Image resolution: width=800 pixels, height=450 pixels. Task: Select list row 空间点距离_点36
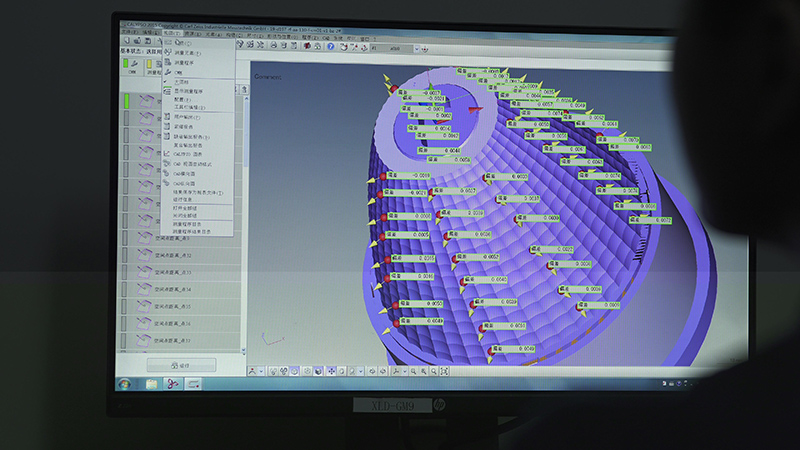point(181,323)
